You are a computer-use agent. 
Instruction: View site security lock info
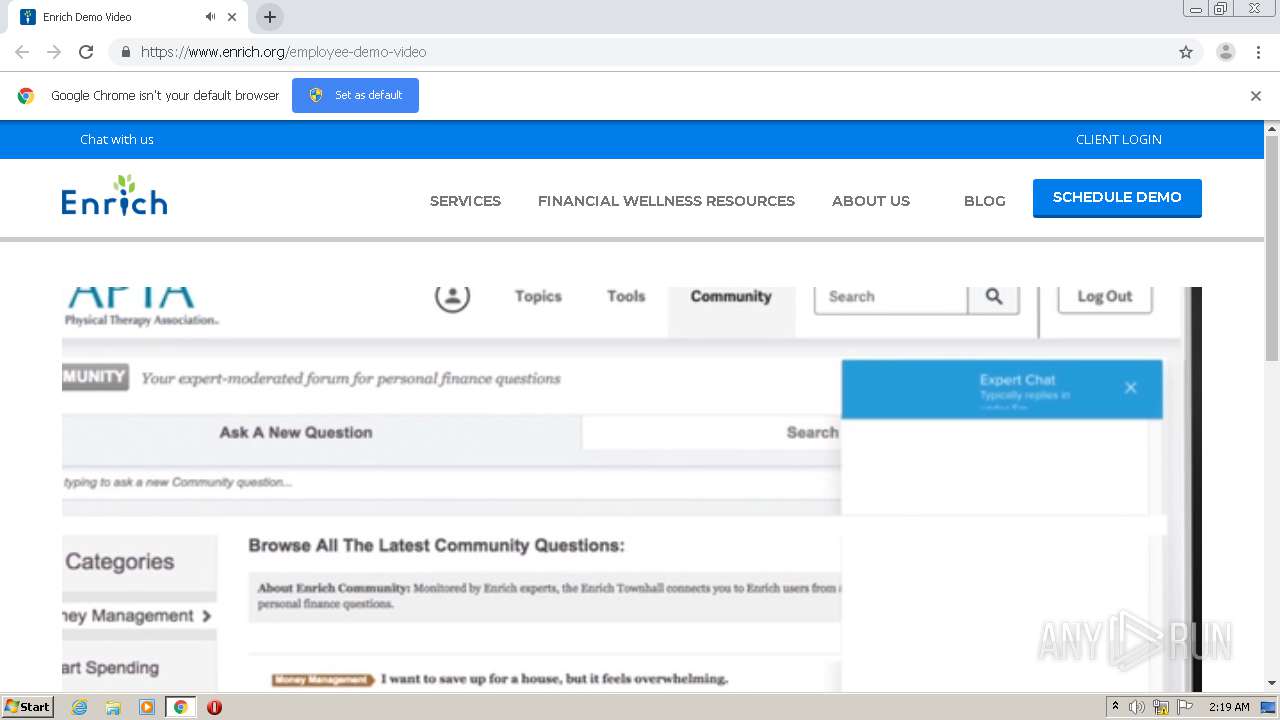point(125,52)
